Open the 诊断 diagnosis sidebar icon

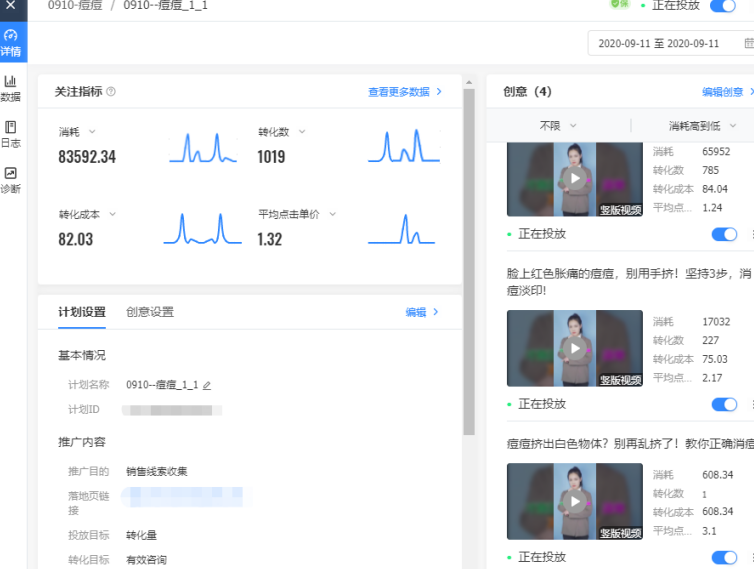coord(11,180)
